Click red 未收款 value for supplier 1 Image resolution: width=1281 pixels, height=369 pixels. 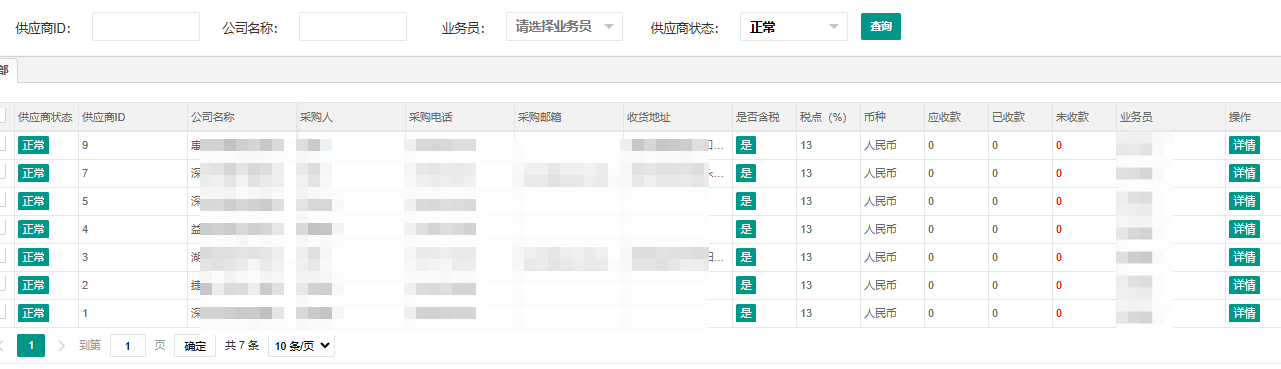(x=1059, y=313)
